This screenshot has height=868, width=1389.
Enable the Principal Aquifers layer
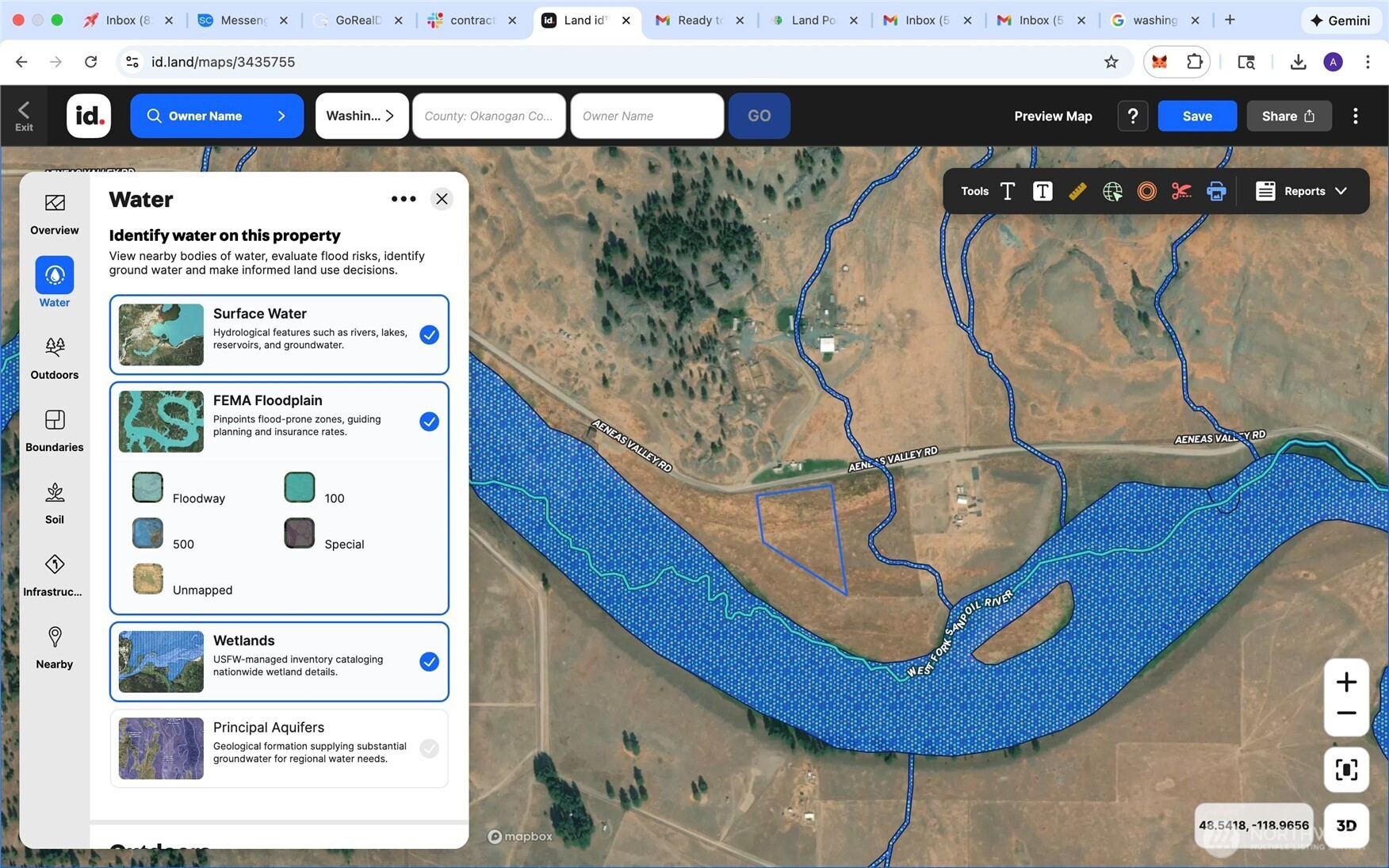point(429,748)
